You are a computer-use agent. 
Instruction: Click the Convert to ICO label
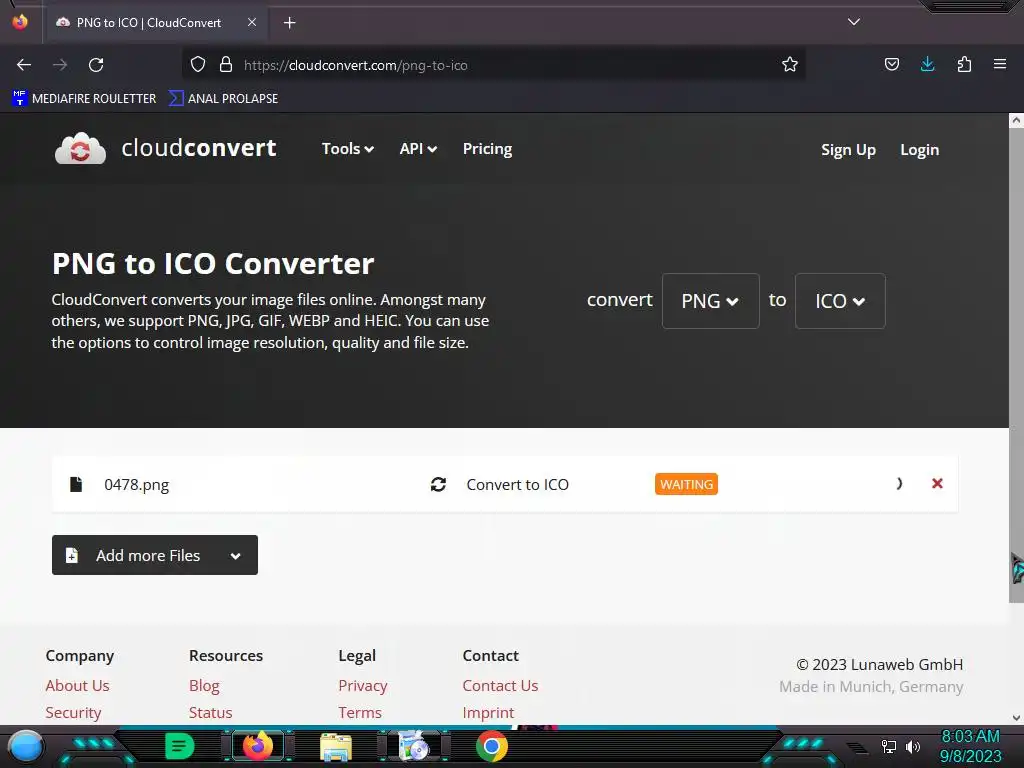tap(517, 485)
